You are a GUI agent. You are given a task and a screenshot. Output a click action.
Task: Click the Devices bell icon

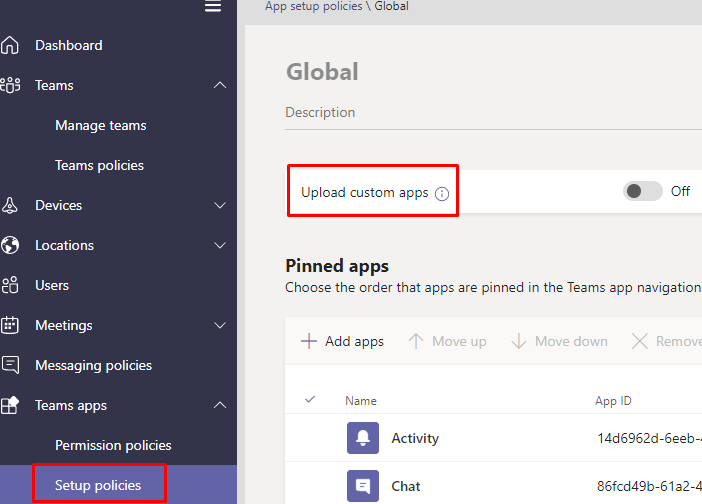(10, 205)
